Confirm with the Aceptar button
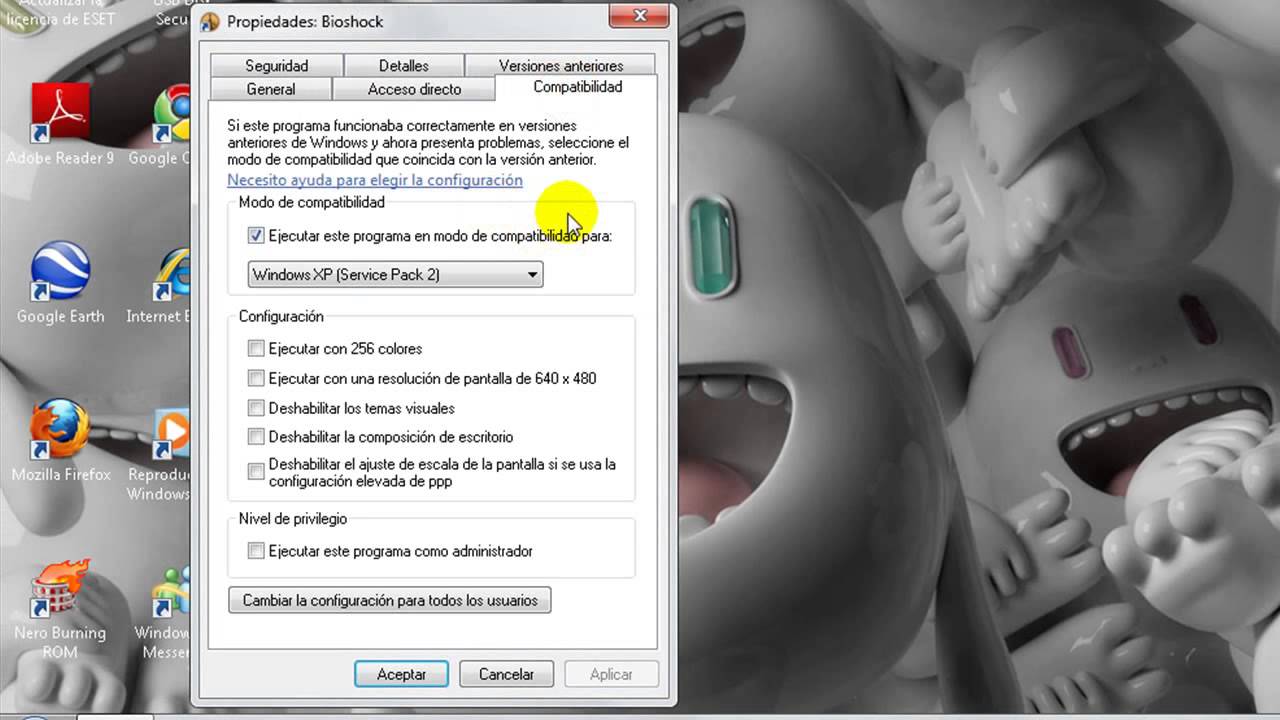 [402, 674]
